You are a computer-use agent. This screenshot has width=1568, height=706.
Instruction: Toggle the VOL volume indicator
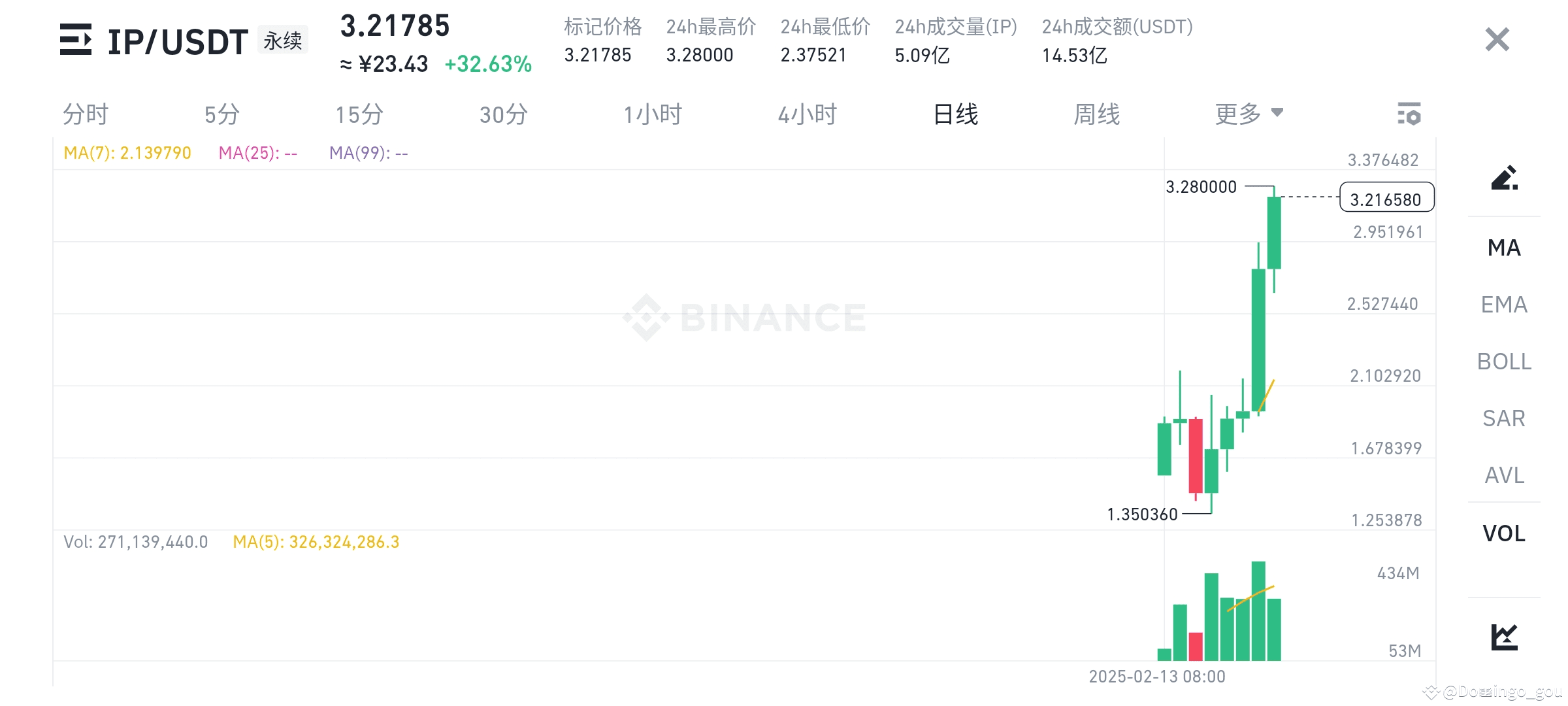click(x=1503, y=533)
